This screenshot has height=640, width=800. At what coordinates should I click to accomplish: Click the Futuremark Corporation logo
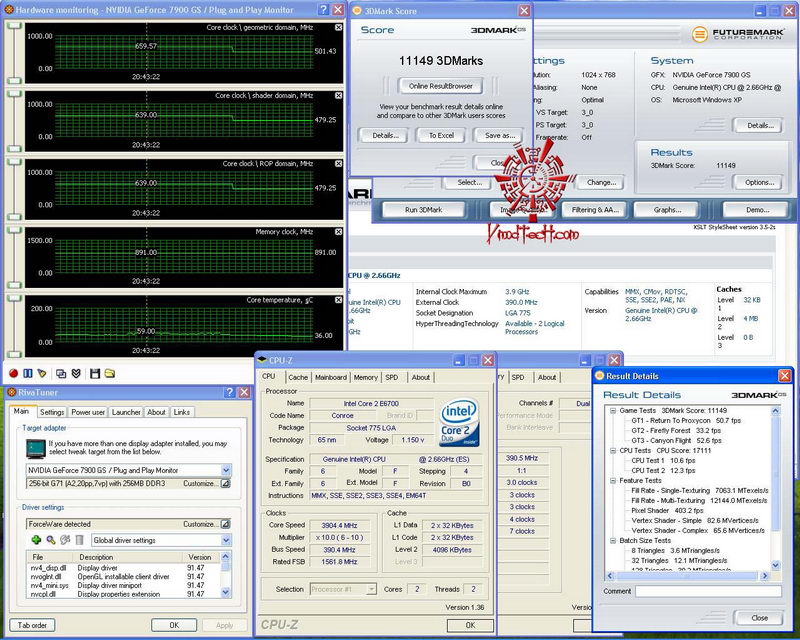[x=737, y=34]
